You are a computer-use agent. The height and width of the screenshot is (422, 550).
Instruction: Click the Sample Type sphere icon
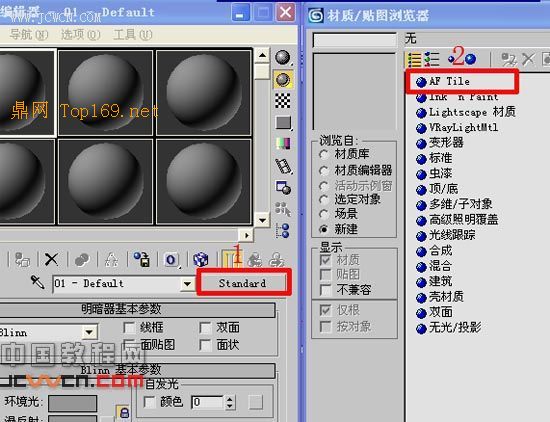[283, 58]
